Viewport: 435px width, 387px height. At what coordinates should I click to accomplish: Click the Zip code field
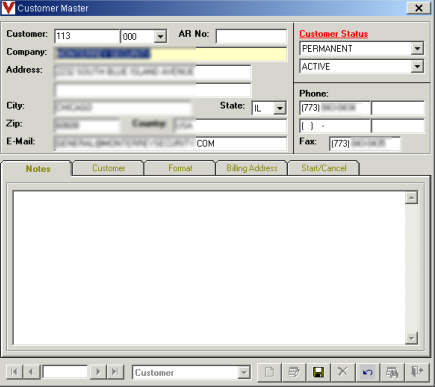[x=87, y=126]
